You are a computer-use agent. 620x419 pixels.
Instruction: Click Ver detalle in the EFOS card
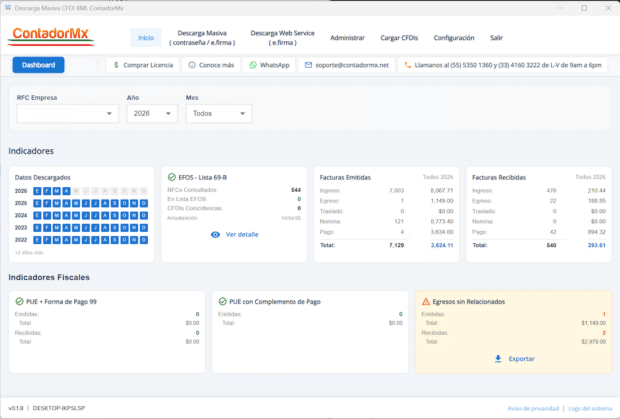pyautogui.click(x=234, y=234)
